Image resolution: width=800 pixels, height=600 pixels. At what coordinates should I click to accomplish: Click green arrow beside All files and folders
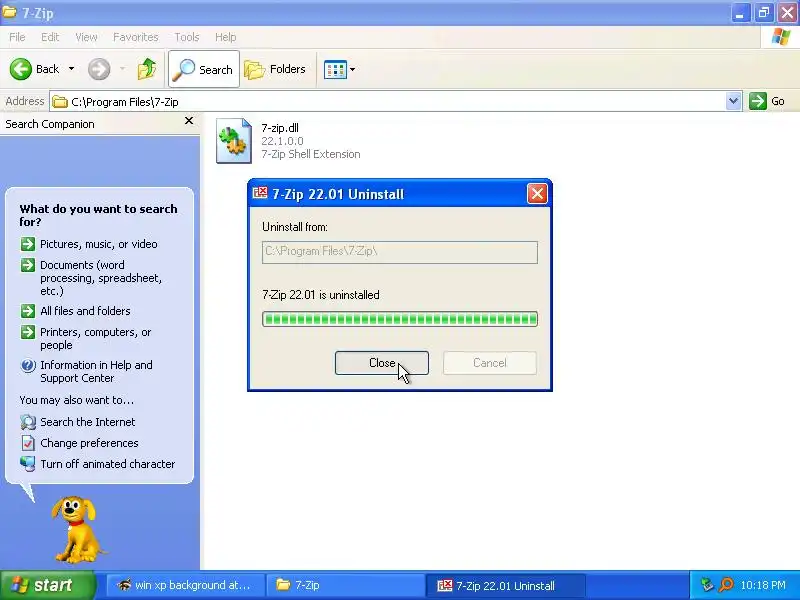tap(28, 311)
